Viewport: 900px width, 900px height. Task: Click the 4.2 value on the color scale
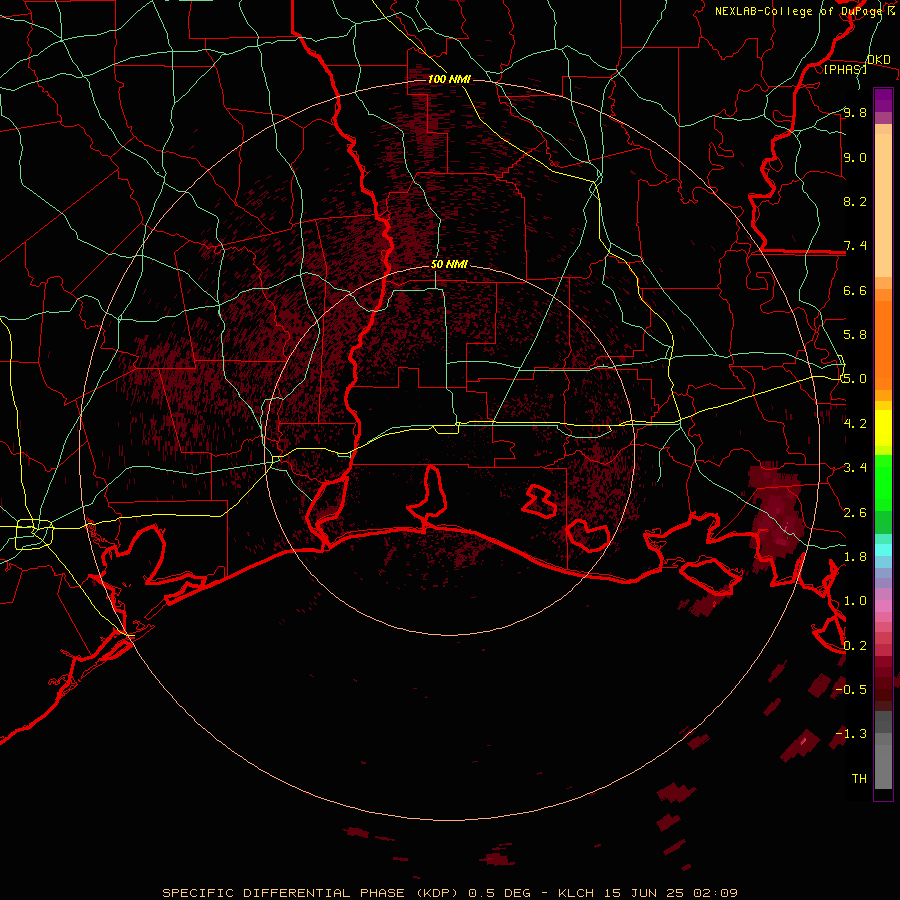pos(855,424)
